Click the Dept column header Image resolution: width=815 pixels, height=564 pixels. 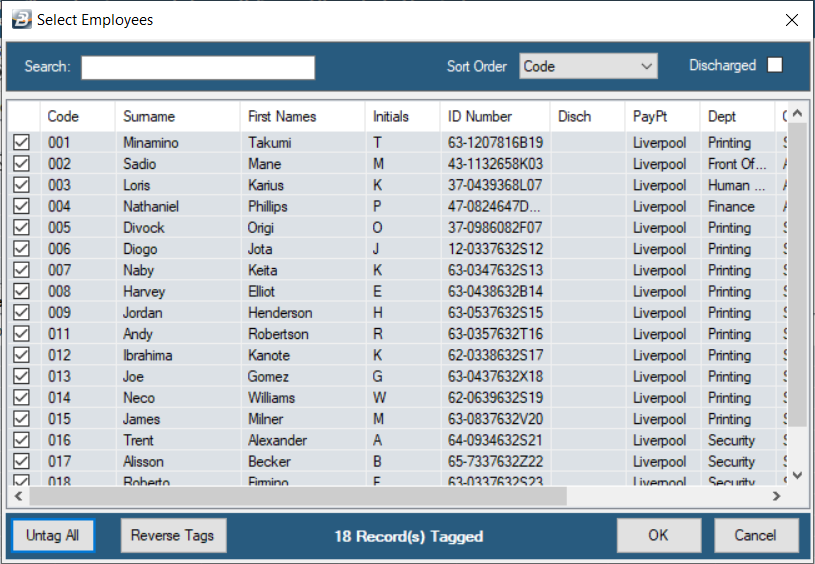click(738, 116)
